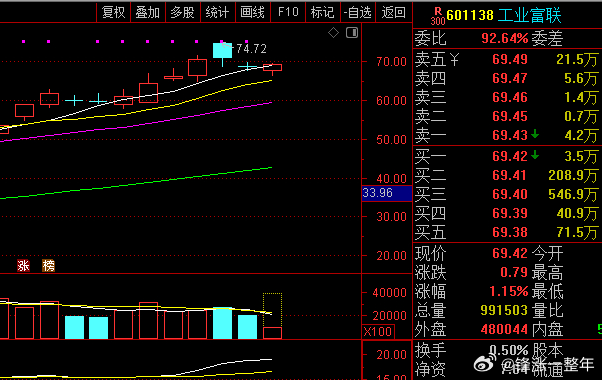Image resolution: width=602 pixels, height=380 pixels.
Task: Open the 标记 marking menu
Action: tap(323, 12)
